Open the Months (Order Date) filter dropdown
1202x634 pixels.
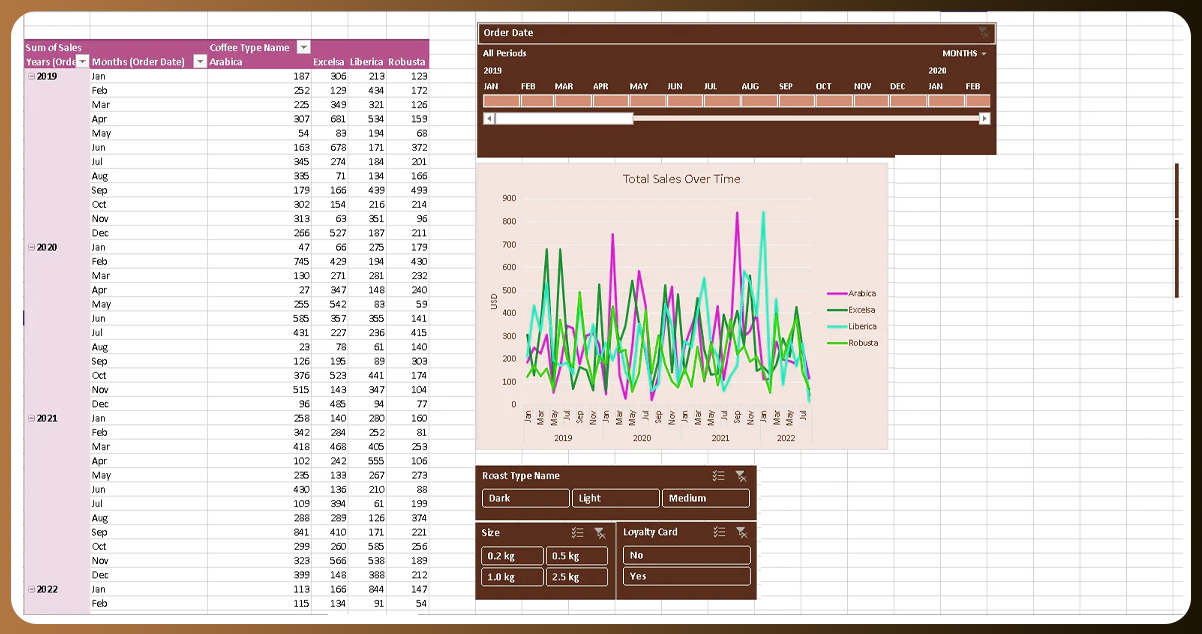pyautogui.click(x=200, y=62)
